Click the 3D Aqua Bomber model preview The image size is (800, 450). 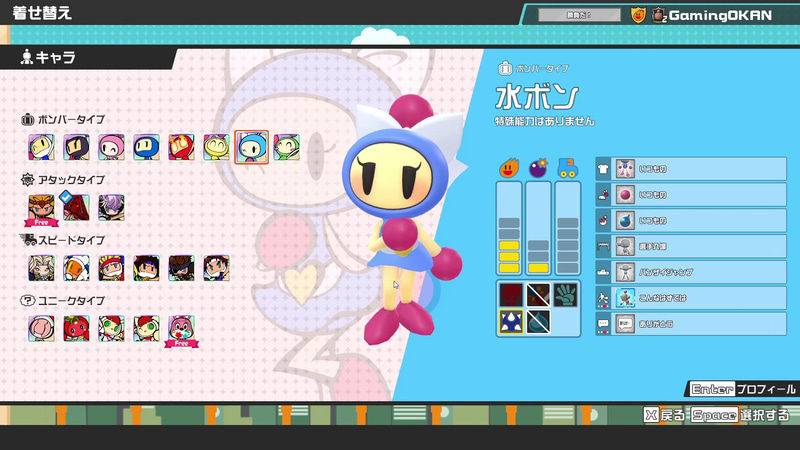[403, 219]
